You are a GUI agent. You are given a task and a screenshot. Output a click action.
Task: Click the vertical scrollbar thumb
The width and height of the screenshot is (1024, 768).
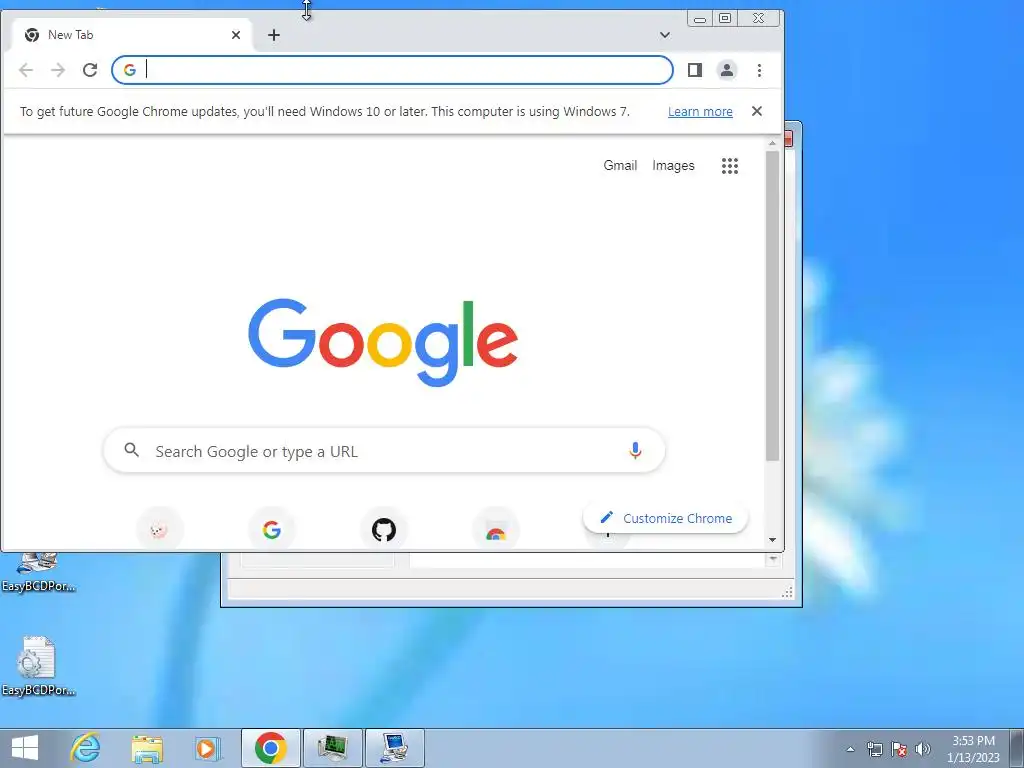tap(773, 306)
